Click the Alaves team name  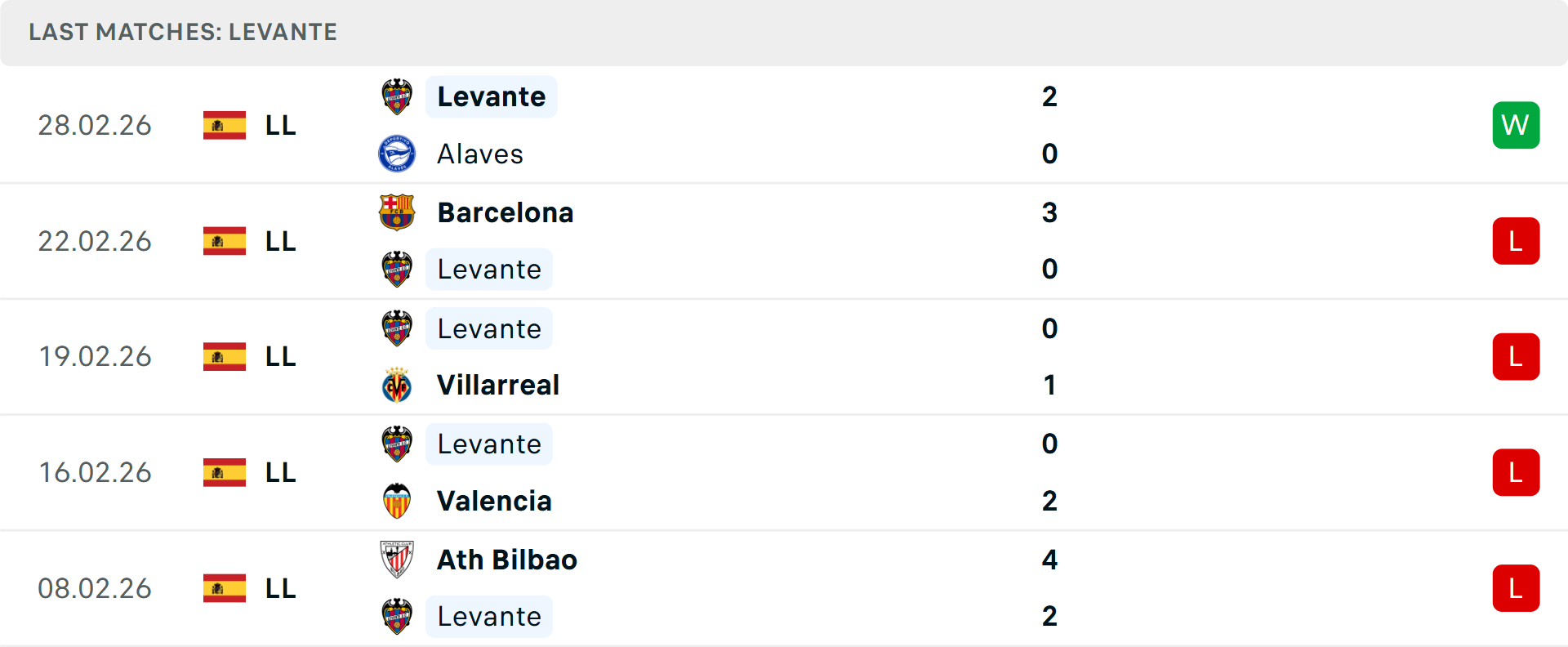480,154
